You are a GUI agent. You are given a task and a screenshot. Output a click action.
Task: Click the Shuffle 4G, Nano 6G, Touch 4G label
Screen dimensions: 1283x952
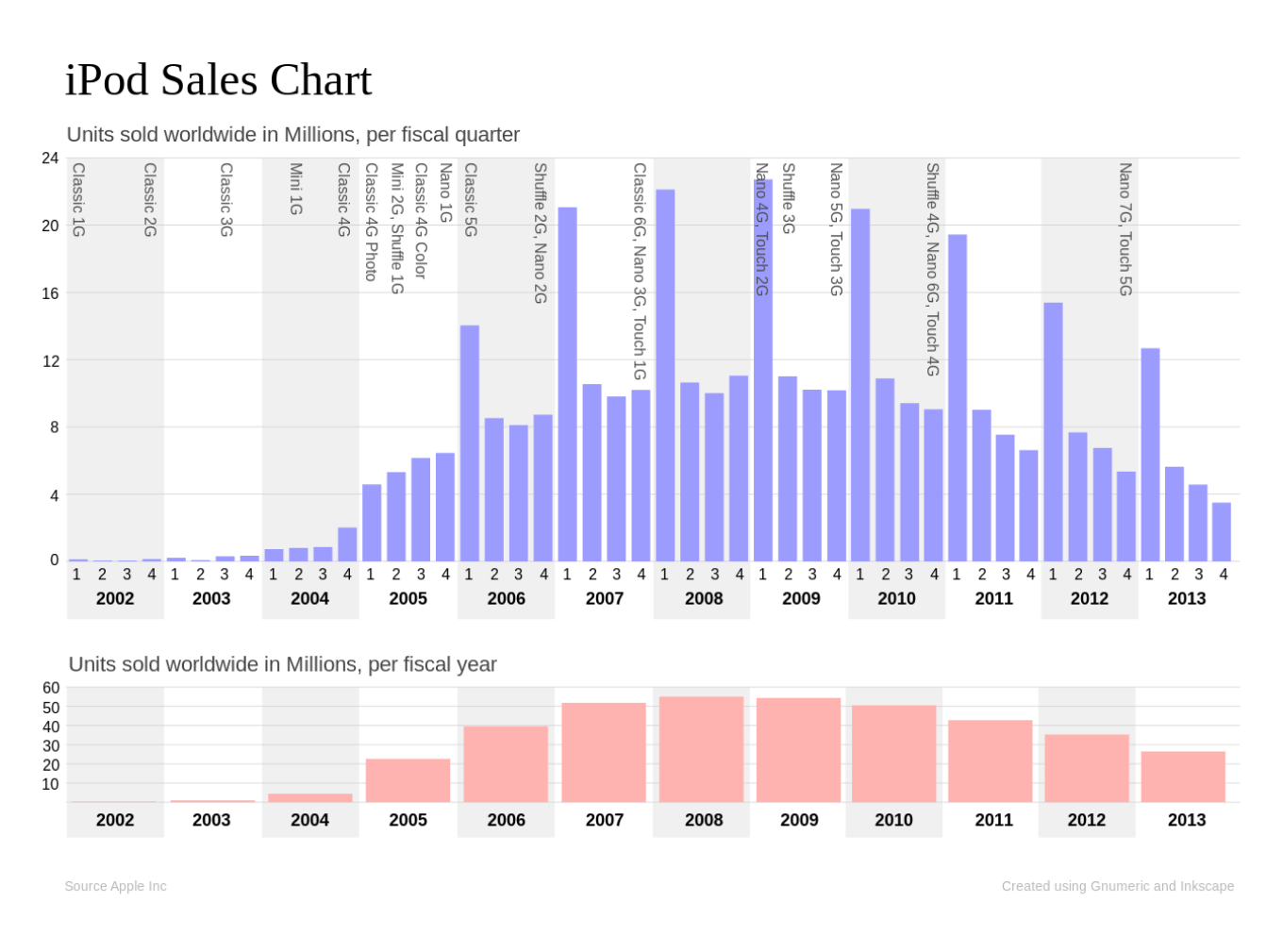933,269
